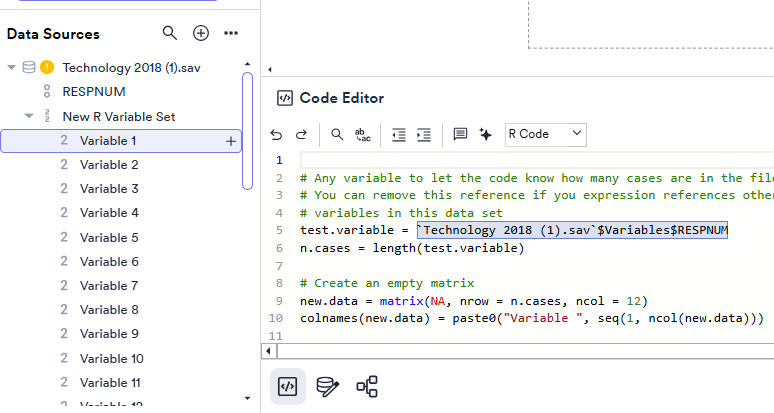Click the AI sparkle assistant icon
Screen dimensions: 774x413
point(486,134)
